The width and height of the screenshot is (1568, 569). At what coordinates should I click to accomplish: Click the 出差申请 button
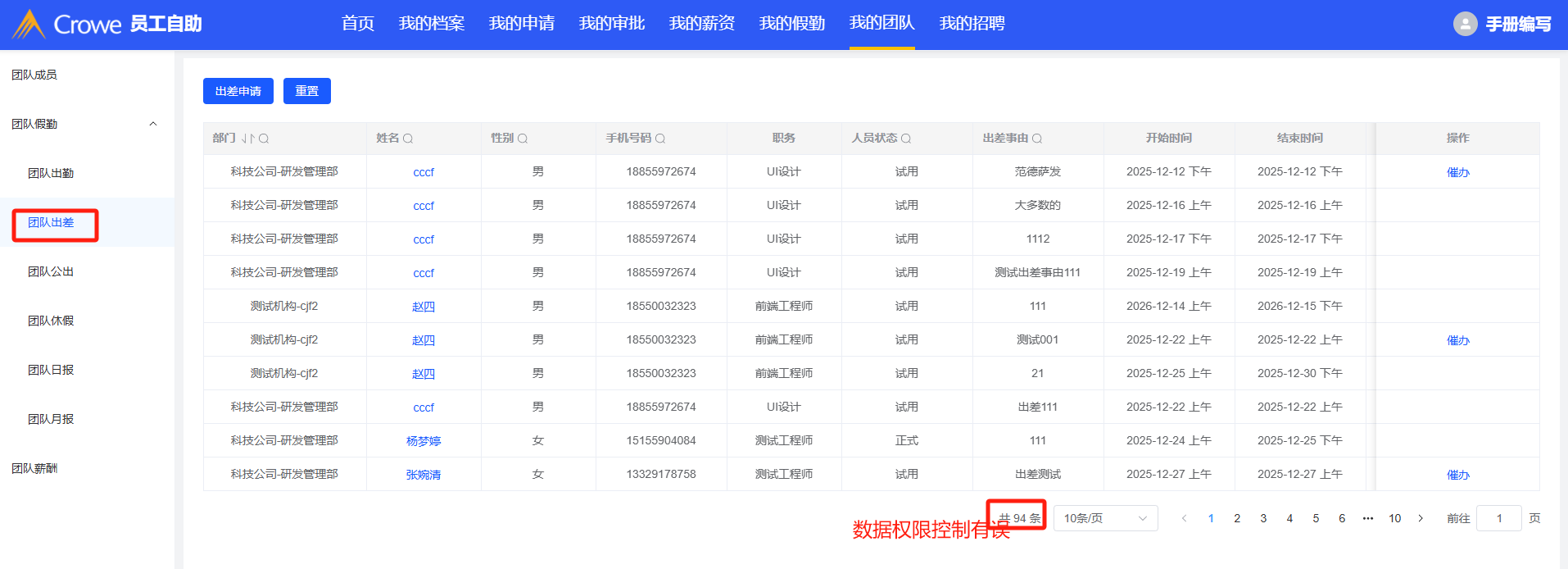(x=238, y=91)
